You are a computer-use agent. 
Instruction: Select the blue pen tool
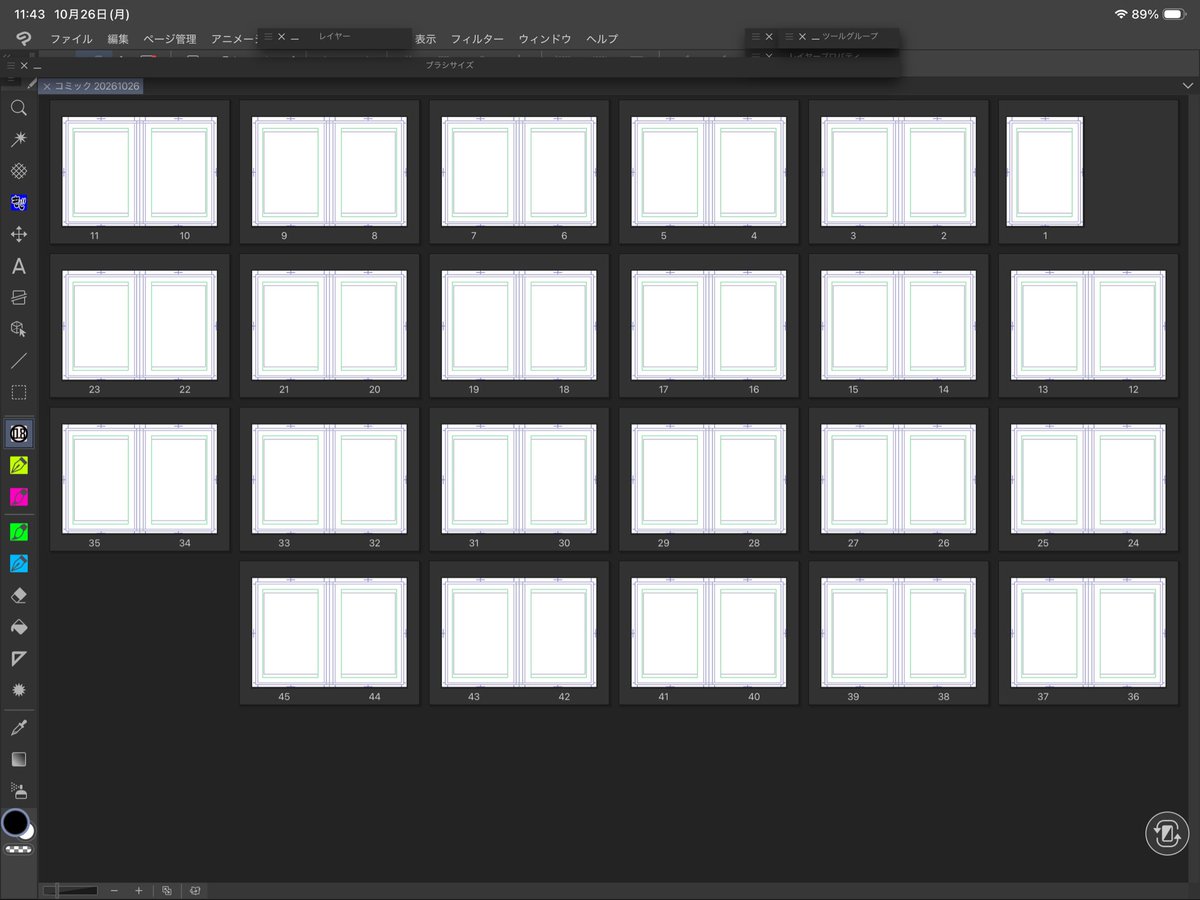point(18,563)
